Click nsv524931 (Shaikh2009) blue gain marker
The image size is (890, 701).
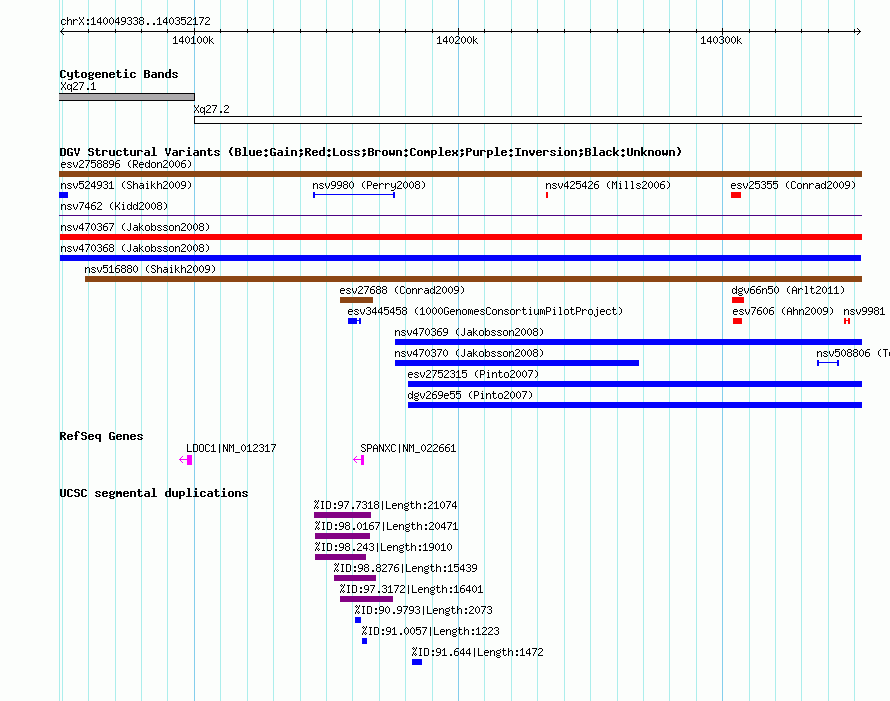[64, 195]
